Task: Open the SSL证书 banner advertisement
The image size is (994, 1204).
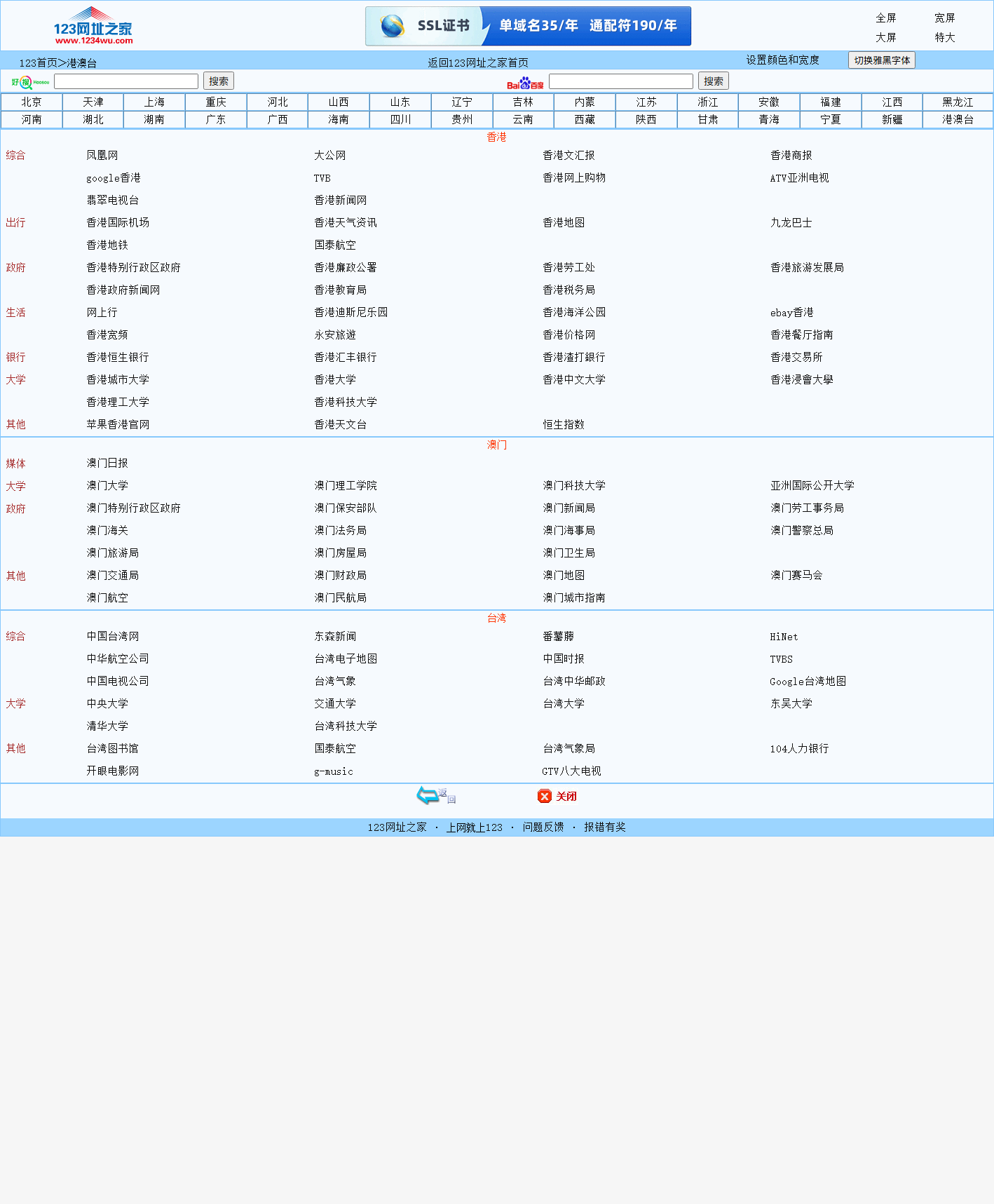Action: (528, 26)
